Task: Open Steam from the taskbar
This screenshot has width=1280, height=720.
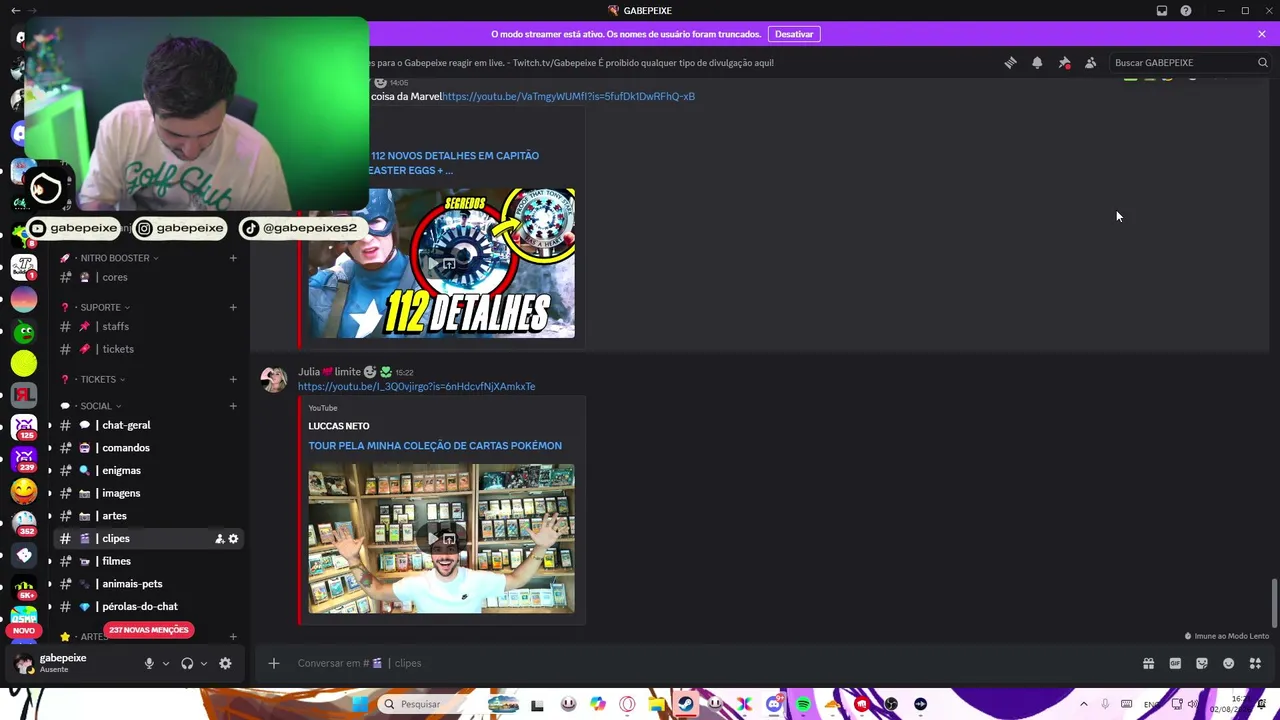Action: pyautogui.click(x=685, y=704)
